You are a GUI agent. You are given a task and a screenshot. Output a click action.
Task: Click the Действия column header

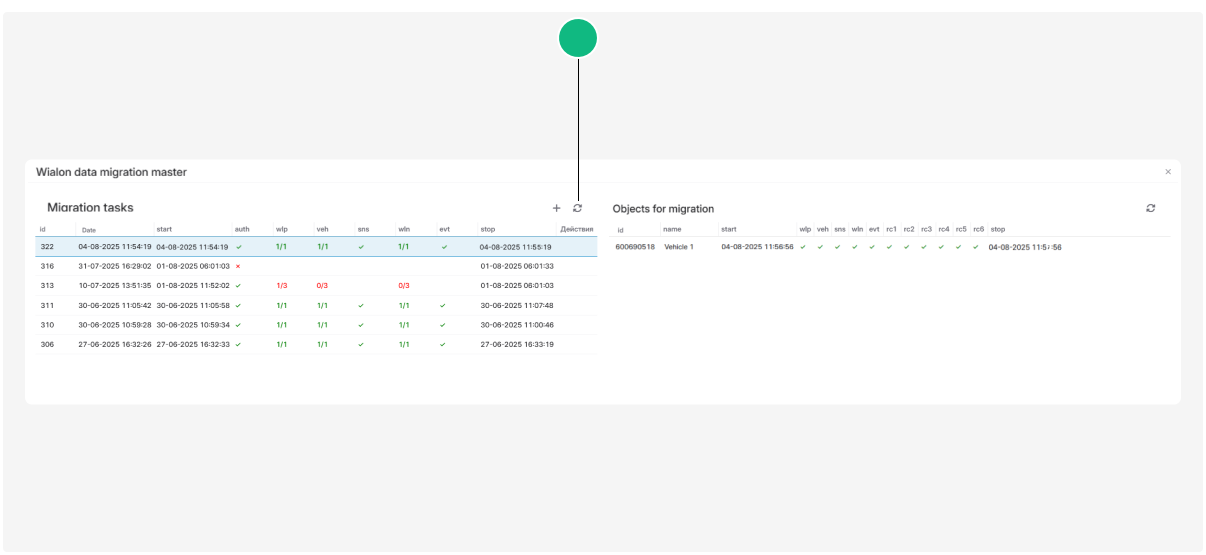tap(576, 229)
